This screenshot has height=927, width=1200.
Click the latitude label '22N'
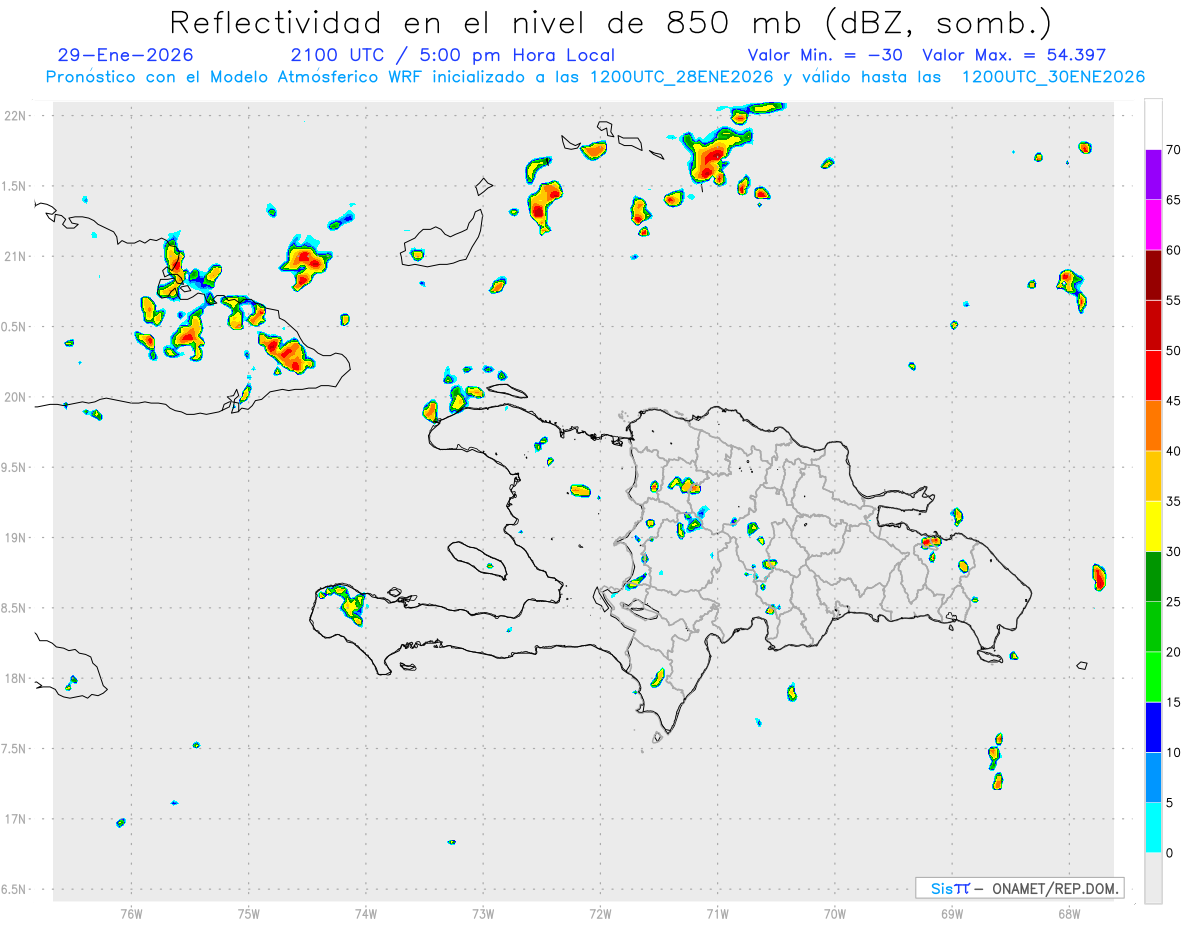[17, 115]
